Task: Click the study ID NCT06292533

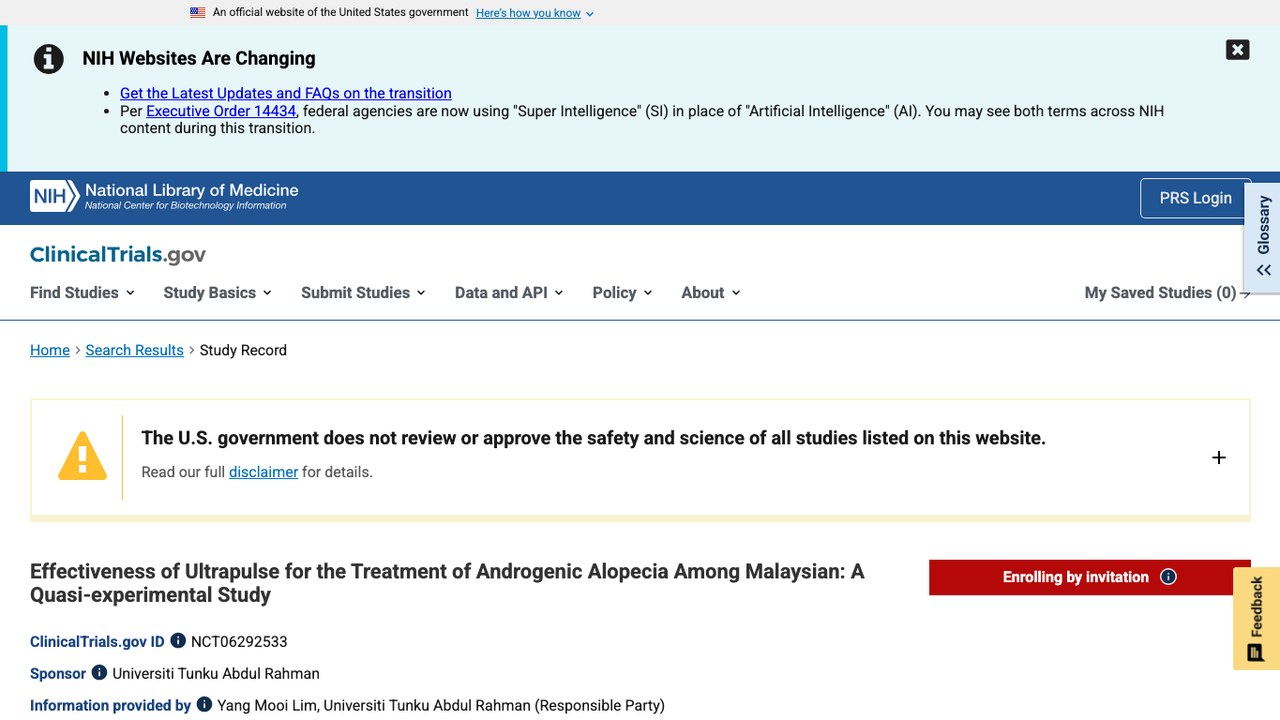Action: tap(239, 642)
